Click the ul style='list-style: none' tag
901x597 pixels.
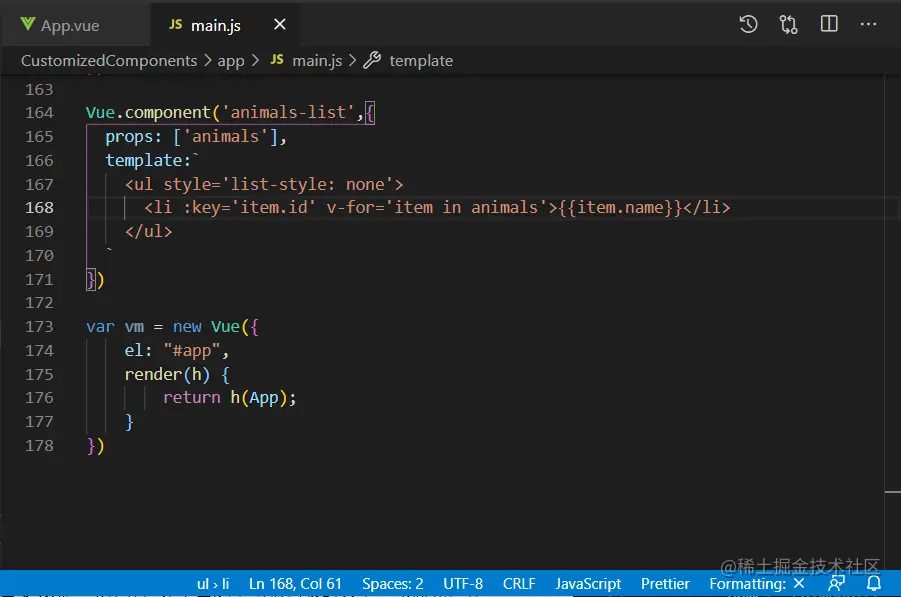(x=264, y=184)
